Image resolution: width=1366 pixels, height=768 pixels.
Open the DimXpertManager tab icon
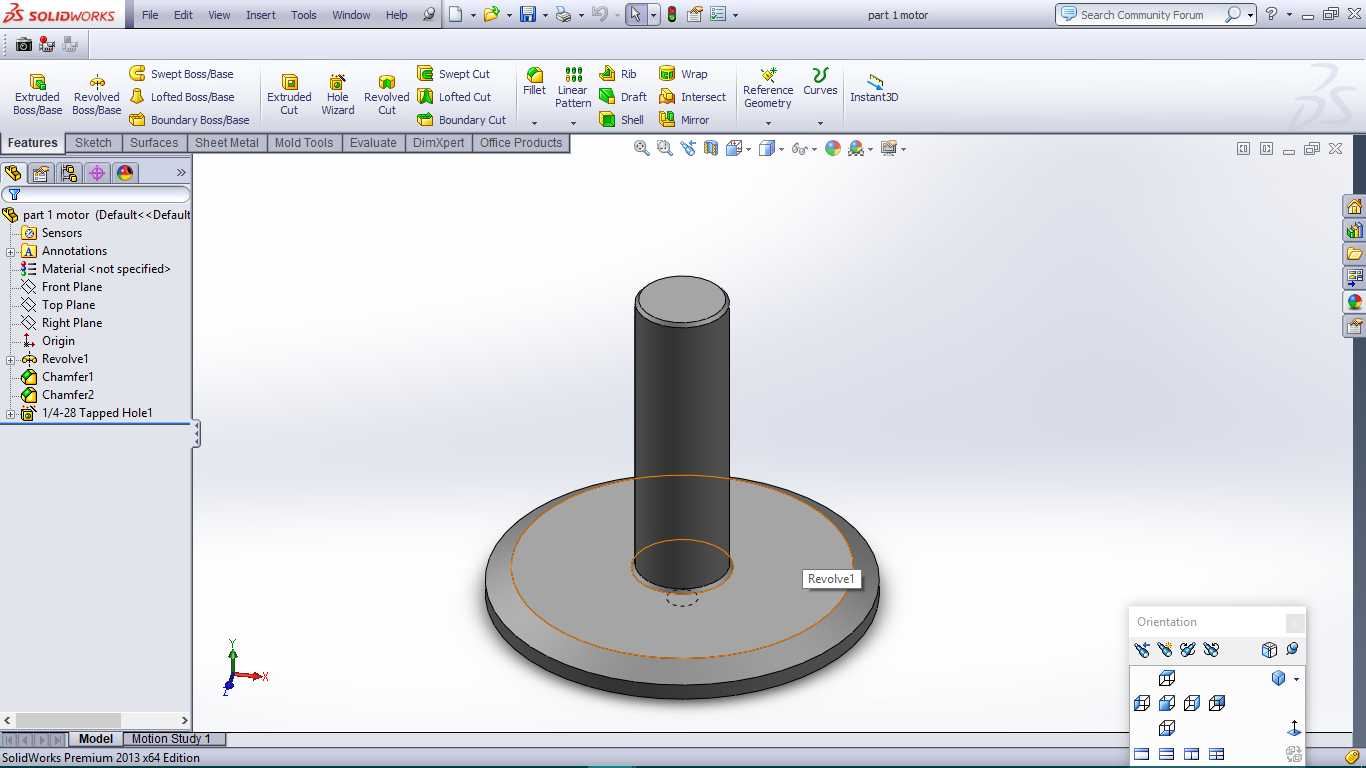point(97,173)
